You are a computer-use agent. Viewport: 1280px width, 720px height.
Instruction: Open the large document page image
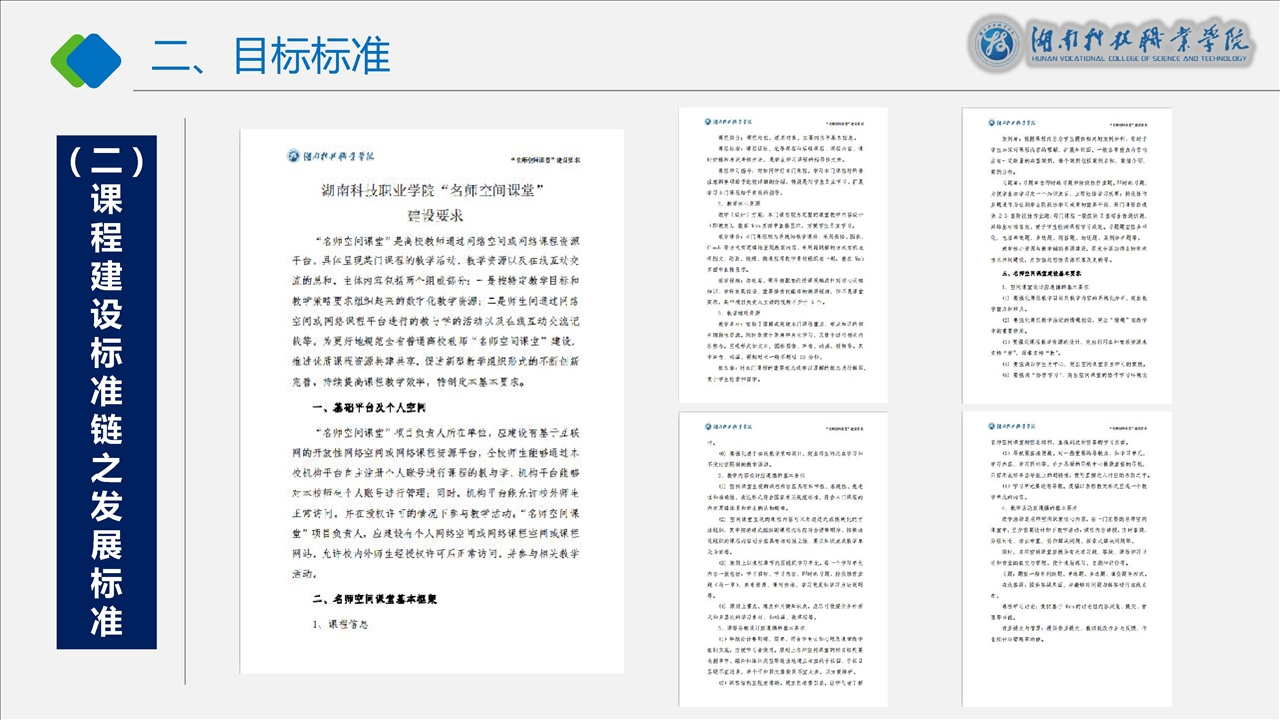coord(431,400)
